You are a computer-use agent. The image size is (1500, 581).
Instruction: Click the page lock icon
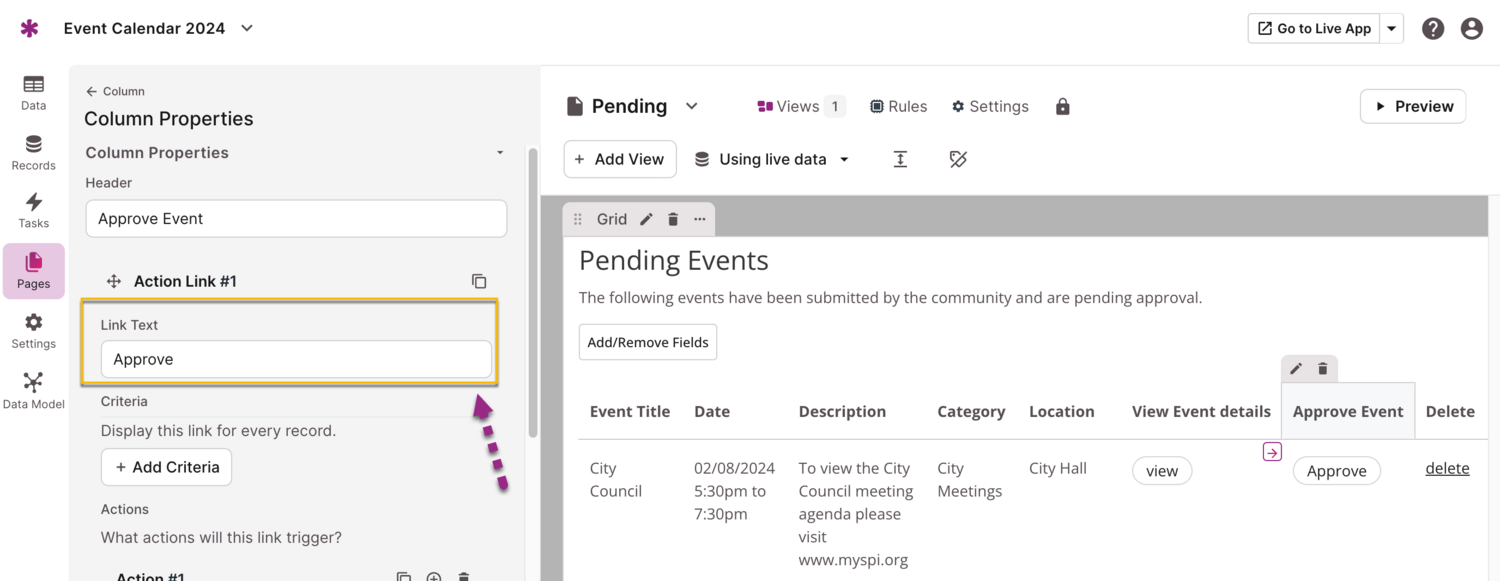[x=1062, y=106]
